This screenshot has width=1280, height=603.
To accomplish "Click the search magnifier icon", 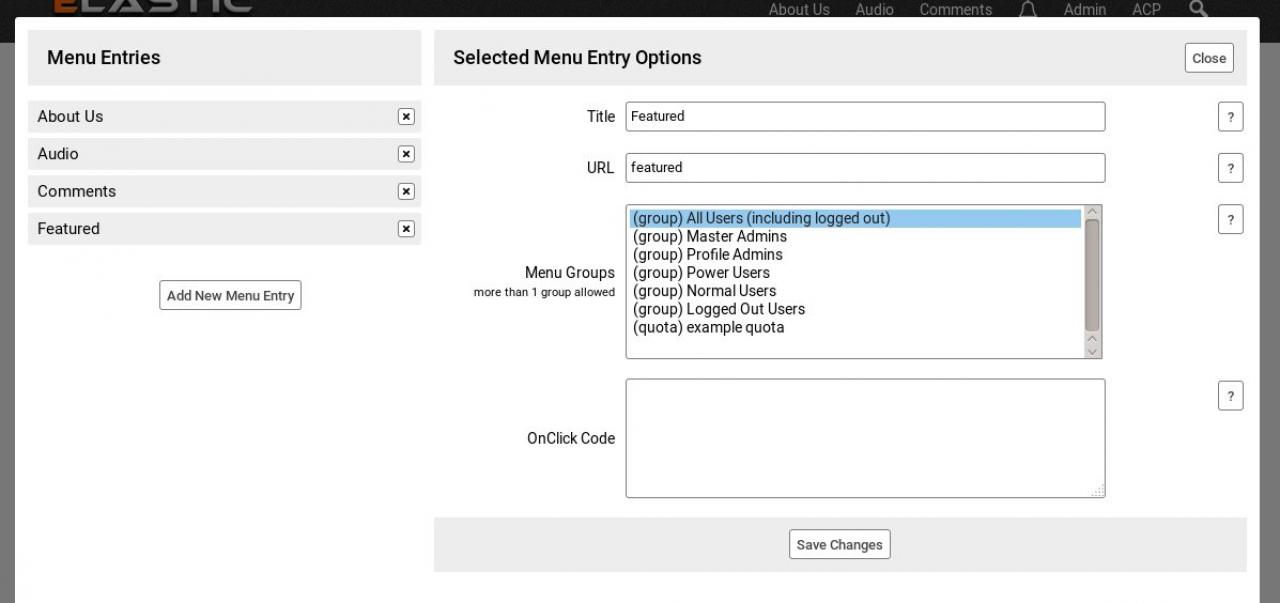I will (1198, 9).
